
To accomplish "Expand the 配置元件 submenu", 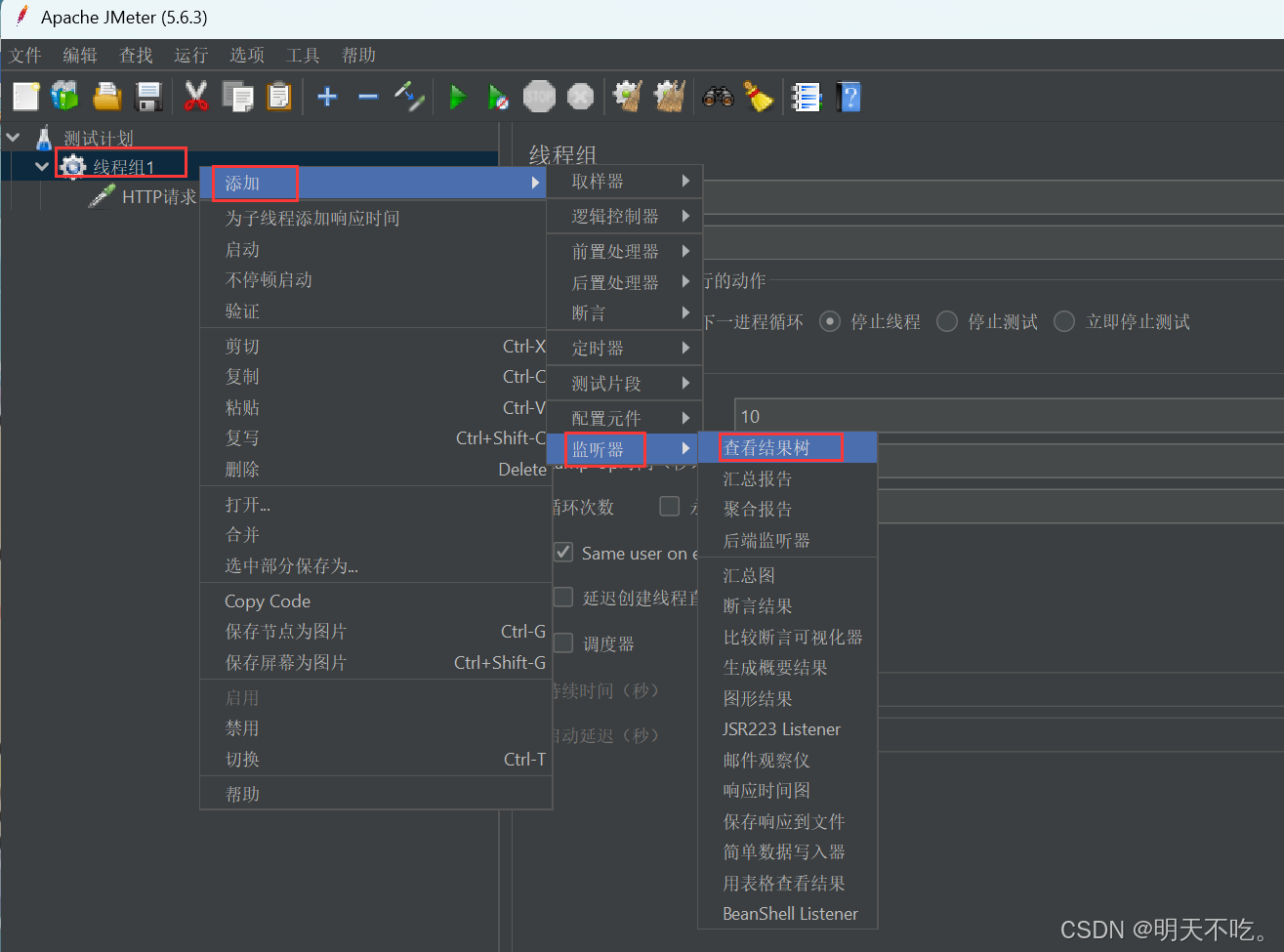I will pyautogui.click(x=624, y=418).
